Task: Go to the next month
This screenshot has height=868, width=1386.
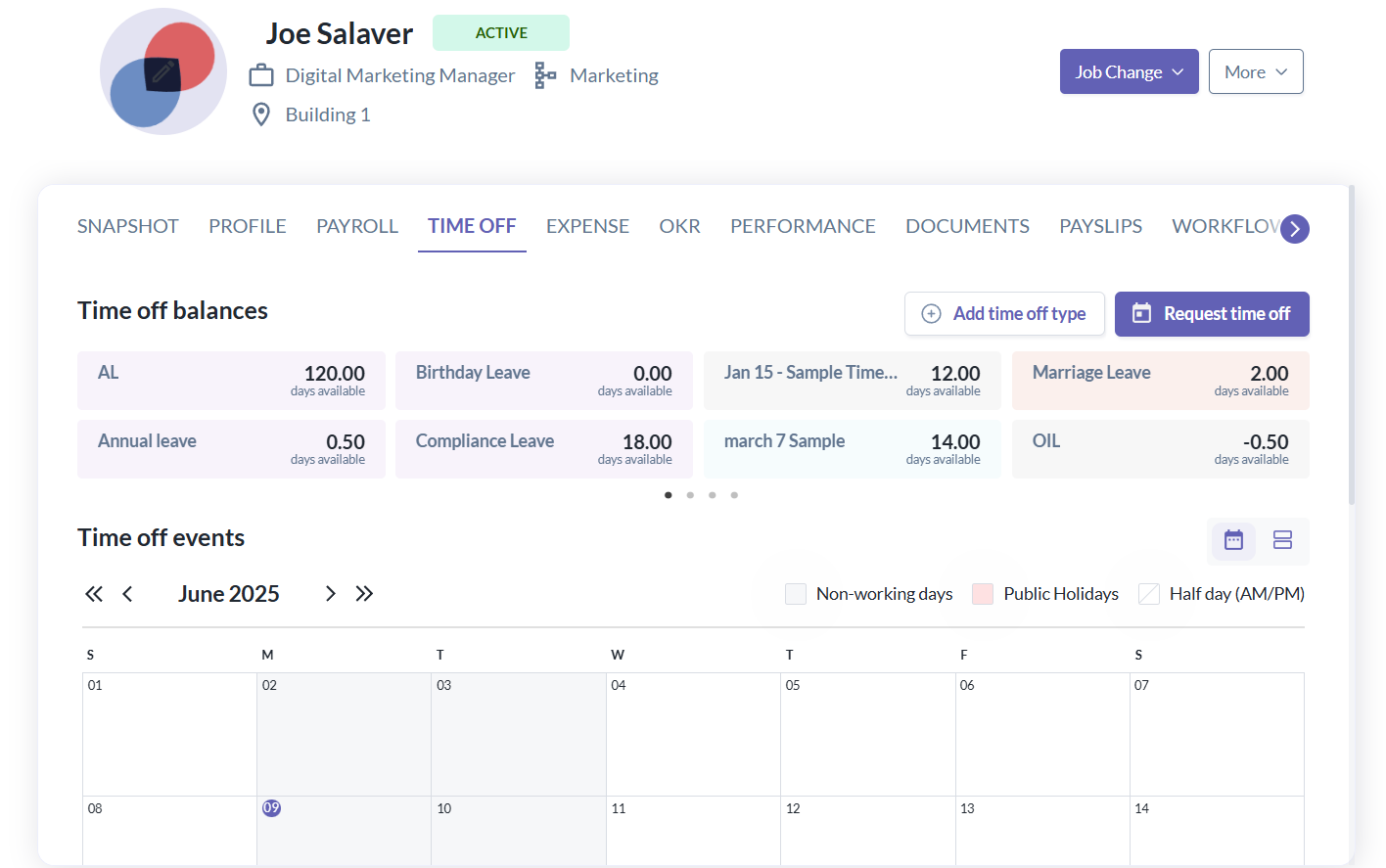Action: pos(331,594)
